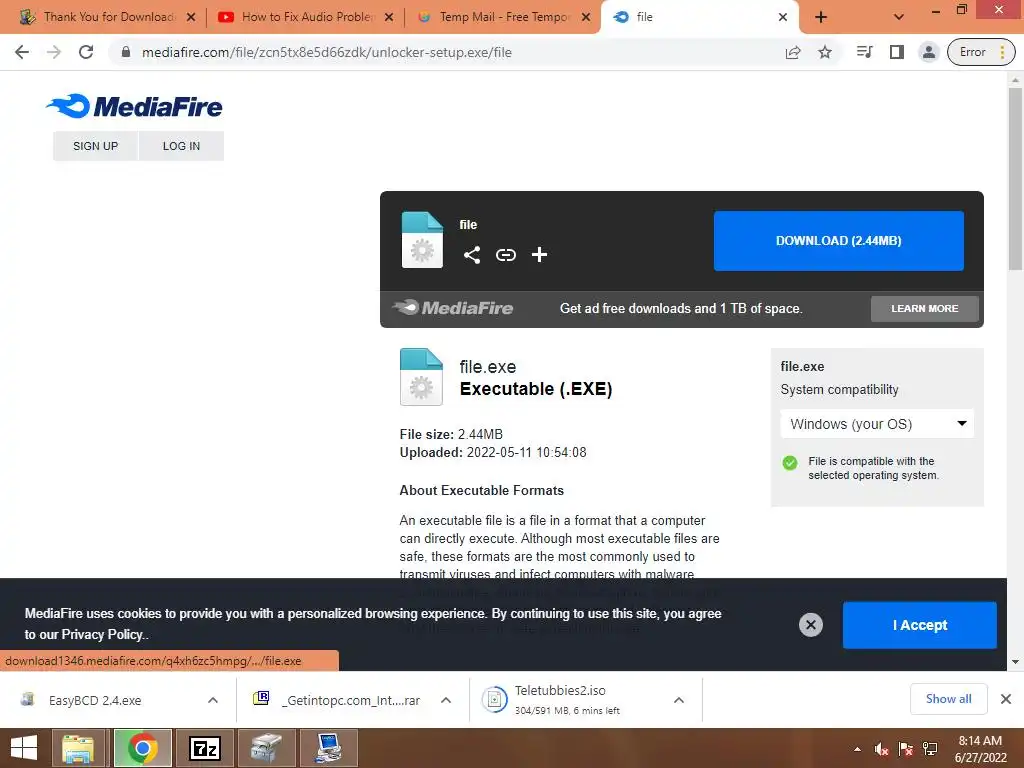Switch to Thank You for Download tab
1024x768 pixels.
[108, 17]
